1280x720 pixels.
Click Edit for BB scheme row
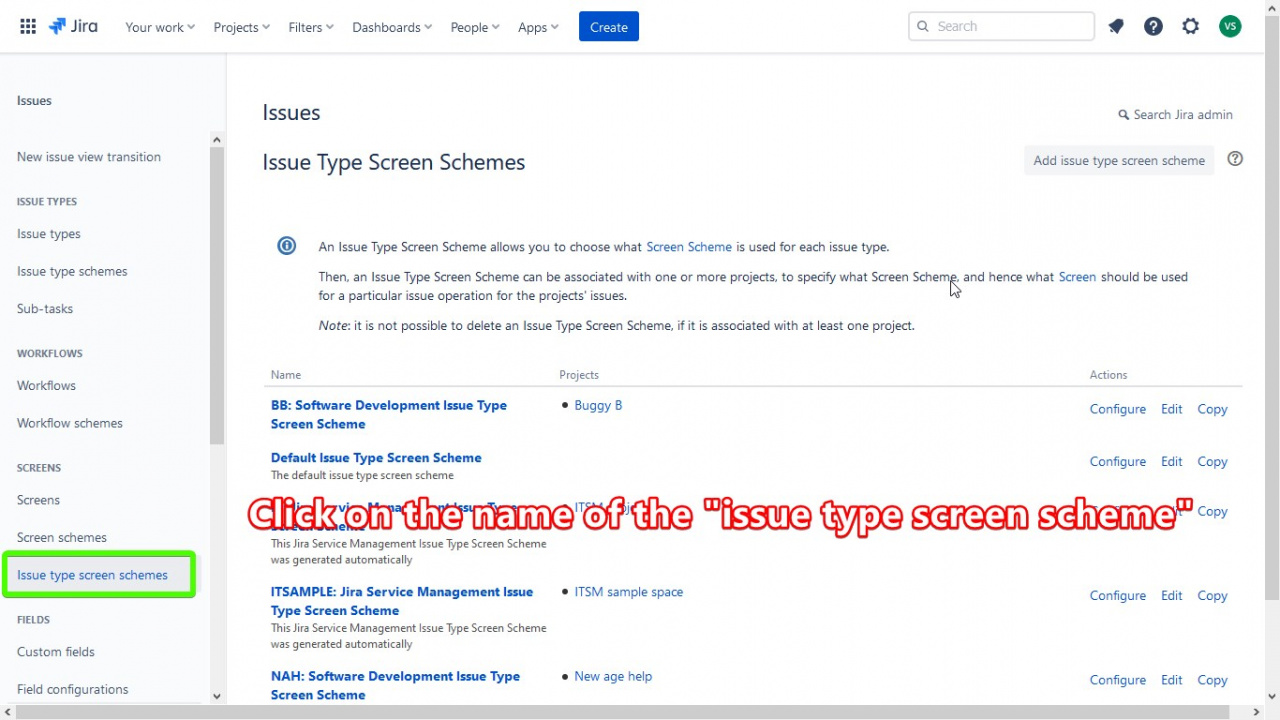pyautogui.click(x=1172, y=409)
